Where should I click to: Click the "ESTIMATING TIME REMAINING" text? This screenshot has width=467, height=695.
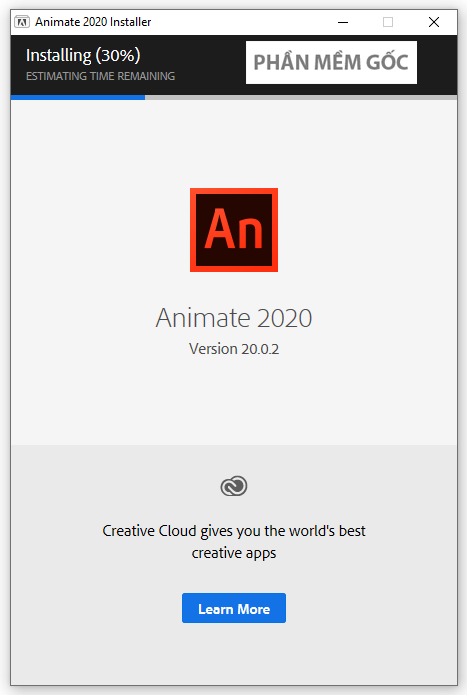pos(100,76)
